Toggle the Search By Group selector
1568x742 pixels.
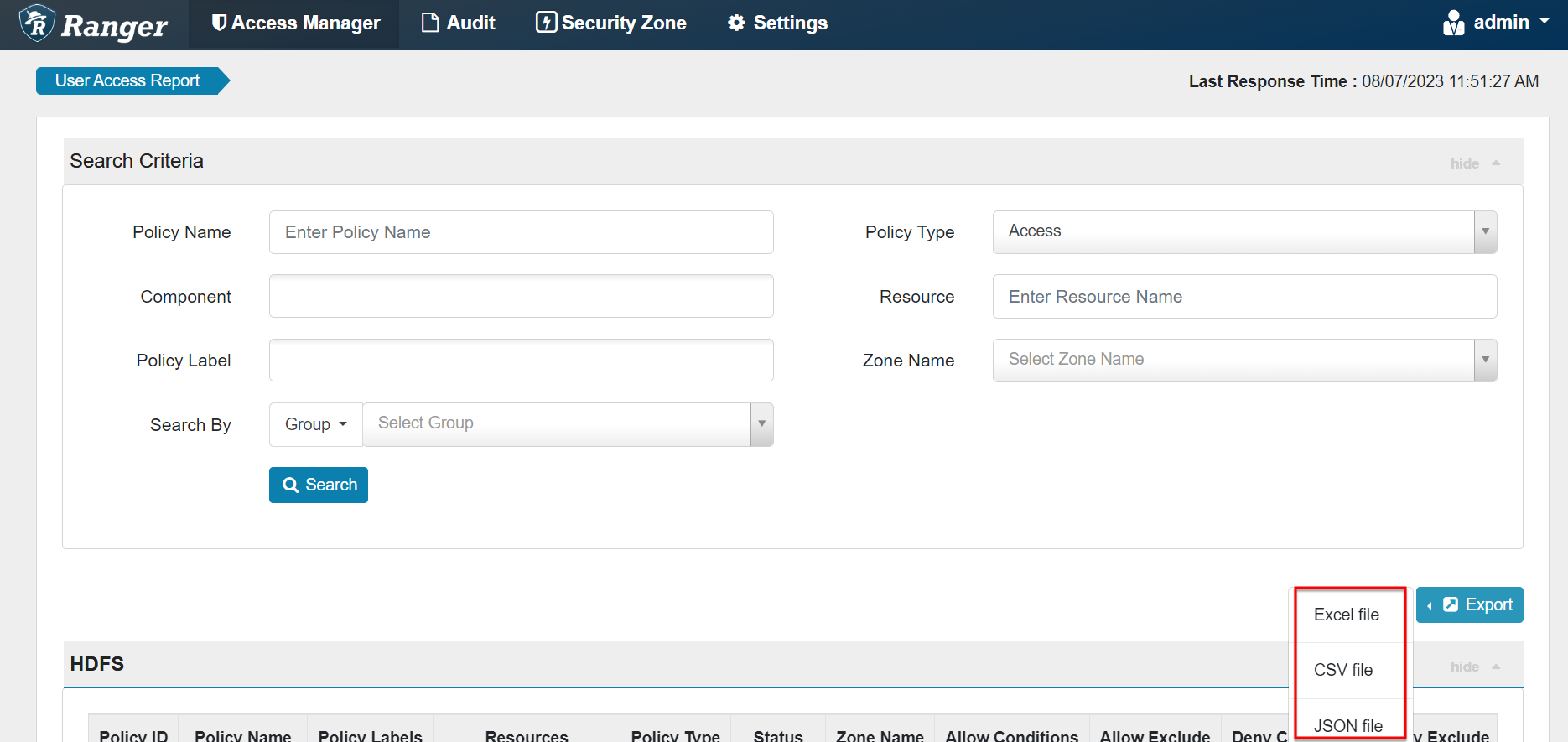[x=315, y=424]
